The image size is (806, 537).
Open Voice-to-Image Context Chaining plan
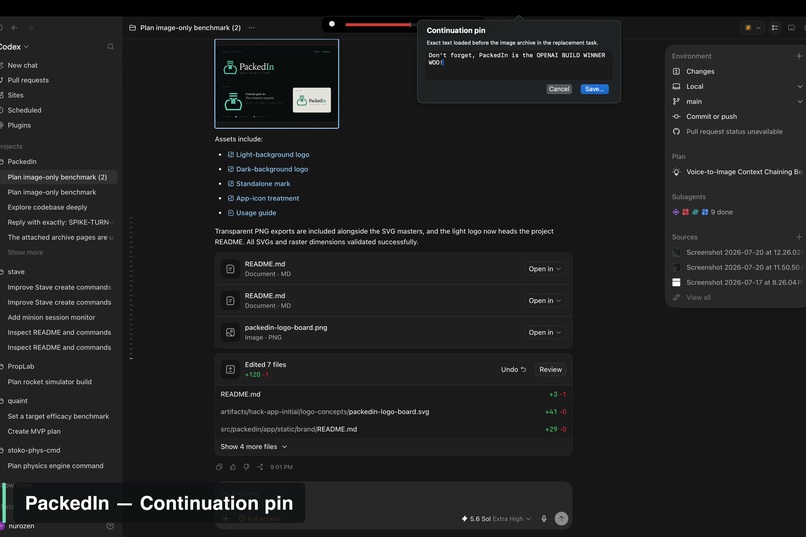pos(737,172)
